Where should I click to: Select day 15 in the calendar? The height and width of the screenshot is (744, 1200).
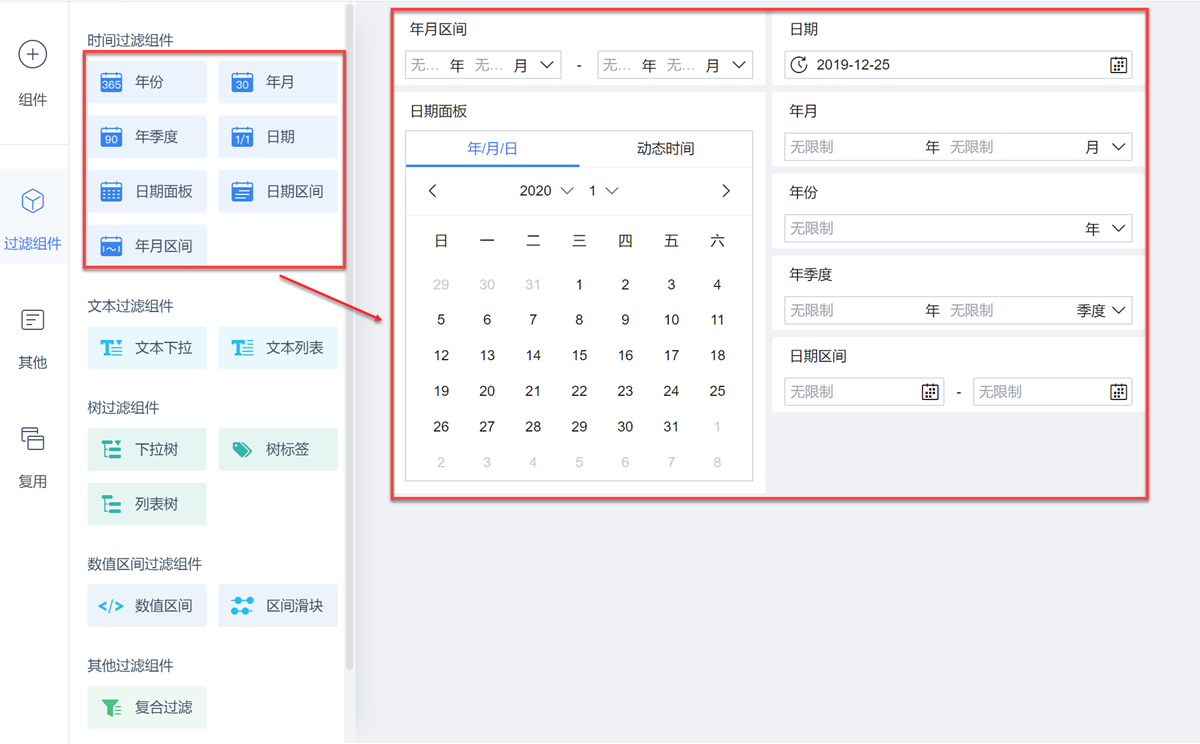(x=579, y=356)
